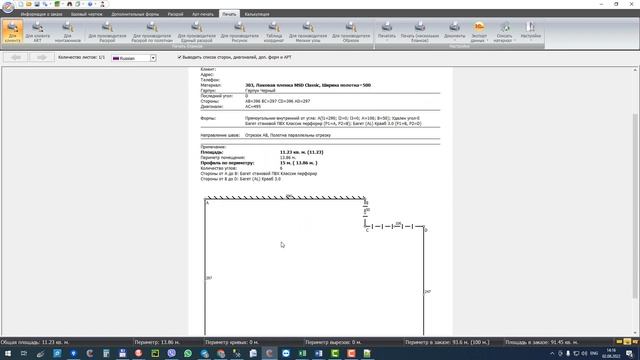
Task: Switch to "Информация о заказе" tab
Action: (x=42, y=14)
